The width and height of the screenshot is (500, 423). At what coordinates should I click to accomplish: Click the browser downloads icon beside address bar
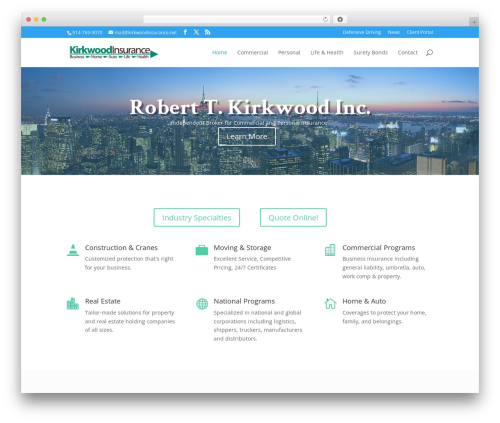click(340, 19)
